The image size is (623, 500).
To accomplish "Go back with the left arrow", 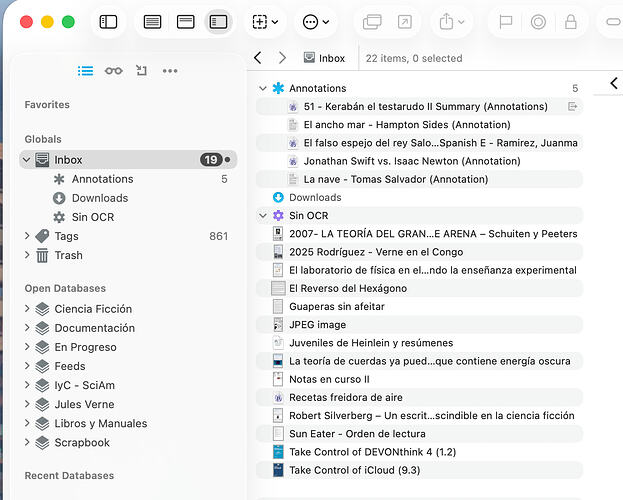I will [258, 58].
